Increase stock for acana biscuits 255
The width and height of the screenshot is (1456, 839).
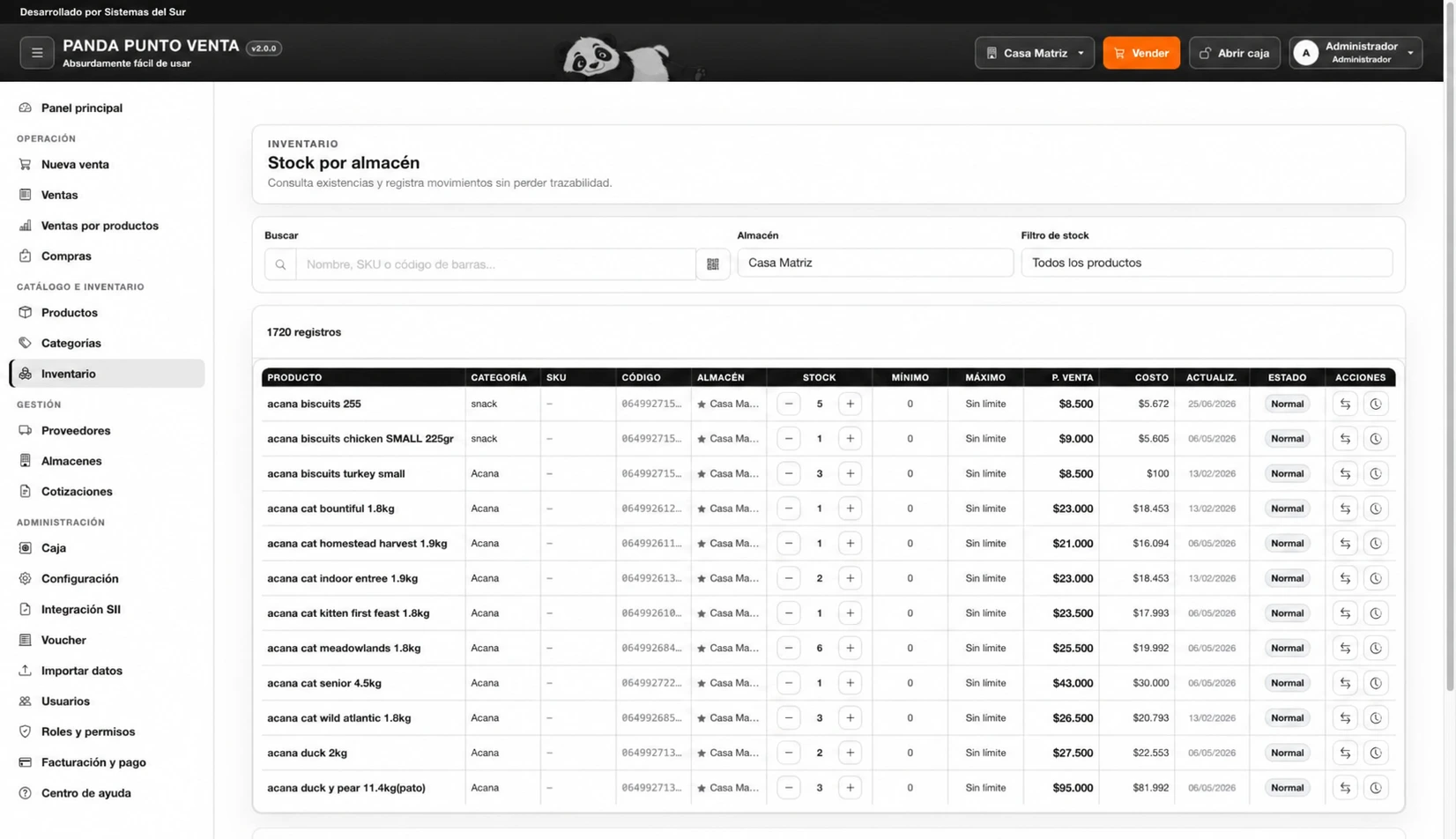(850, 404)
